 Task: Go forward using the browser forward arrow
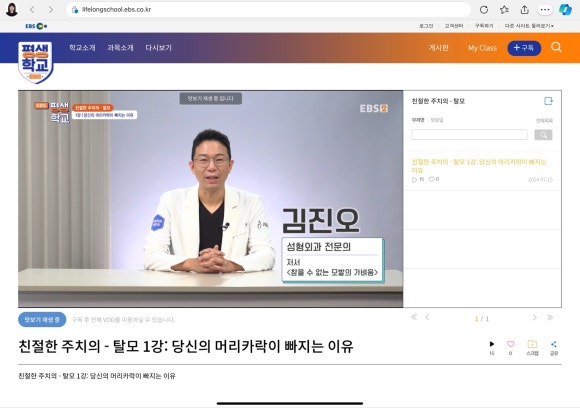pyautogui.click(x=51, y=10)
